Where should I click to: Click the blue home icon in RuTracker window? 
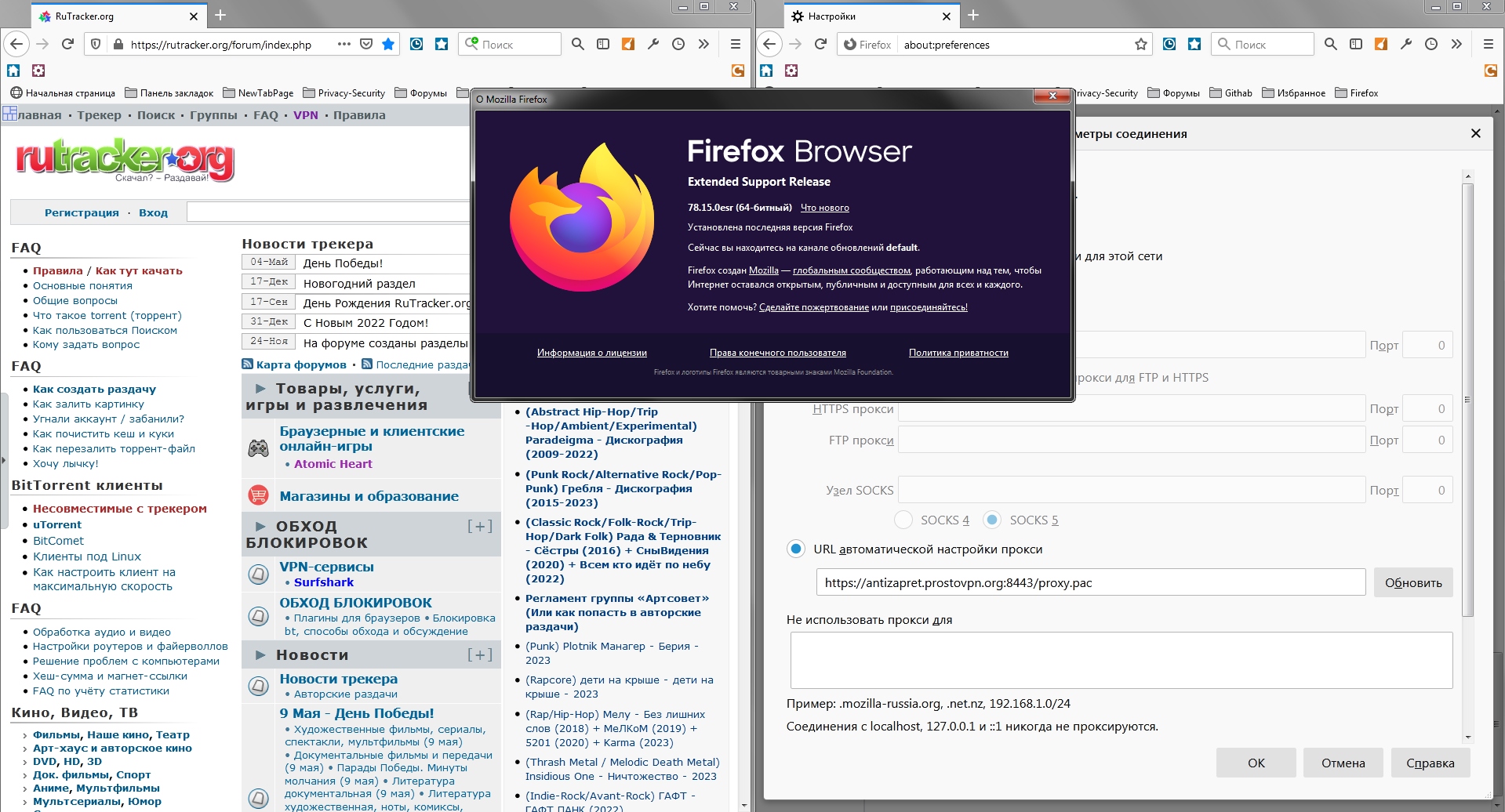tap(13, 71)
